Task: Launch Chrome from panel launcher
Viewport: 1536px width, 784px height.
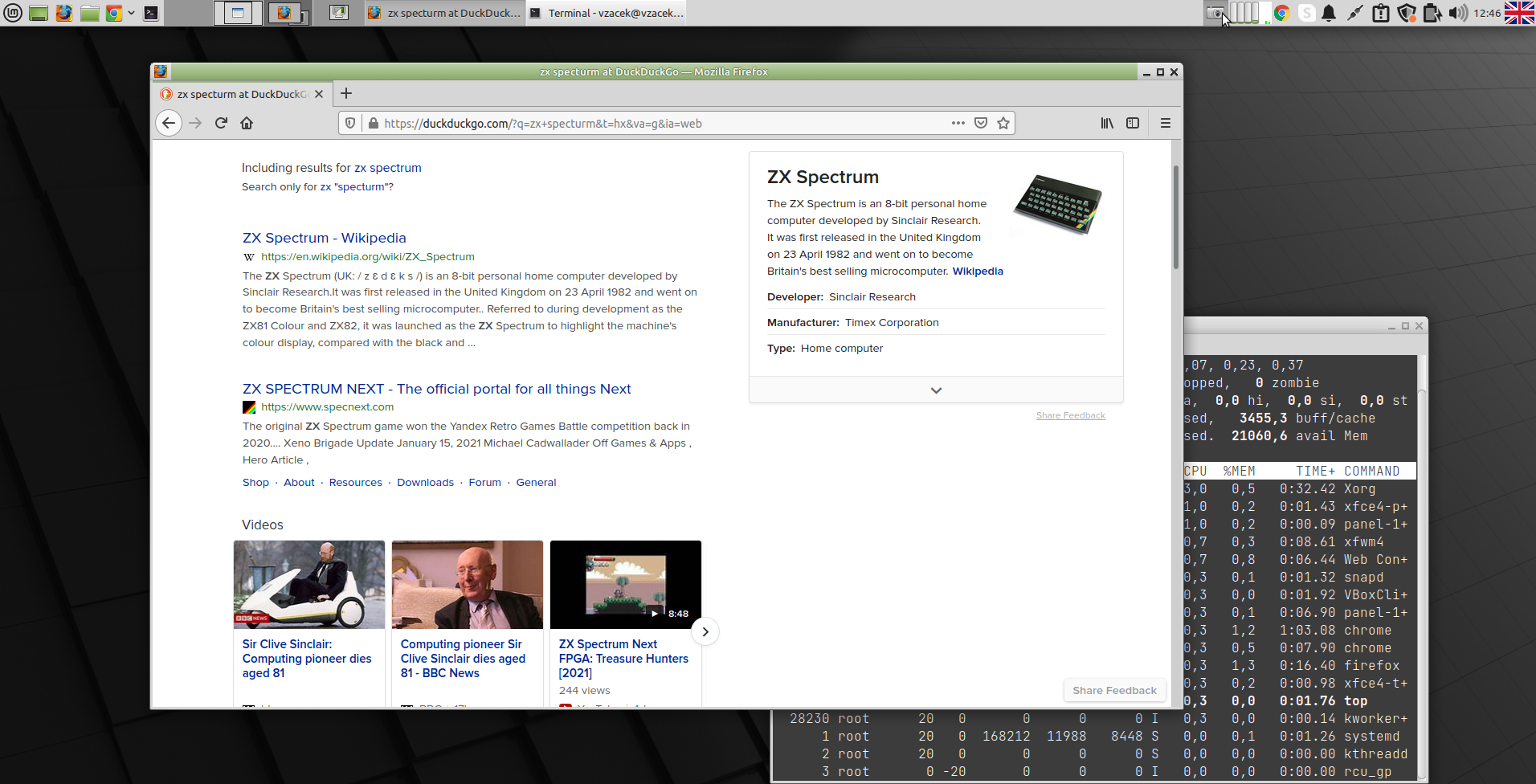Action: (114, 13)
